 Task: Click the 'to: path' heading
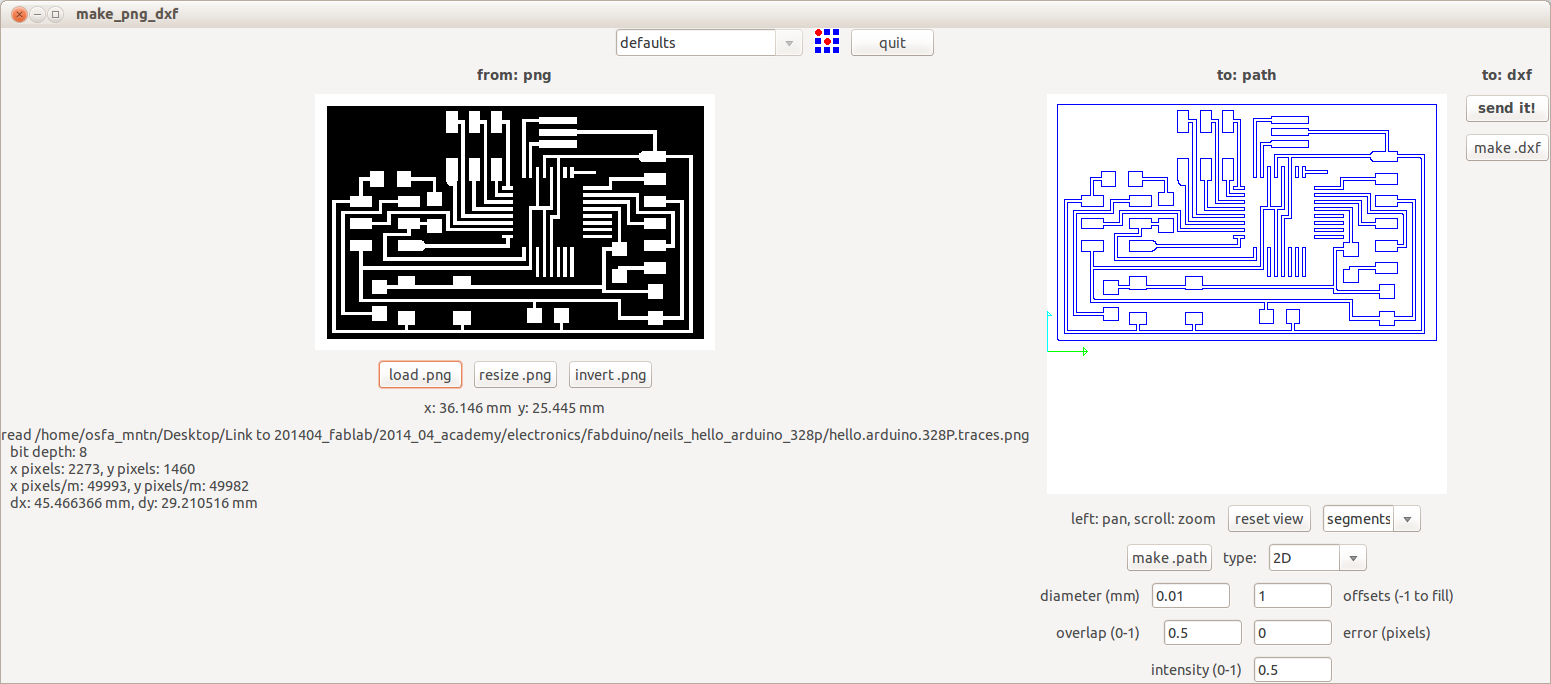(1246, 75)
